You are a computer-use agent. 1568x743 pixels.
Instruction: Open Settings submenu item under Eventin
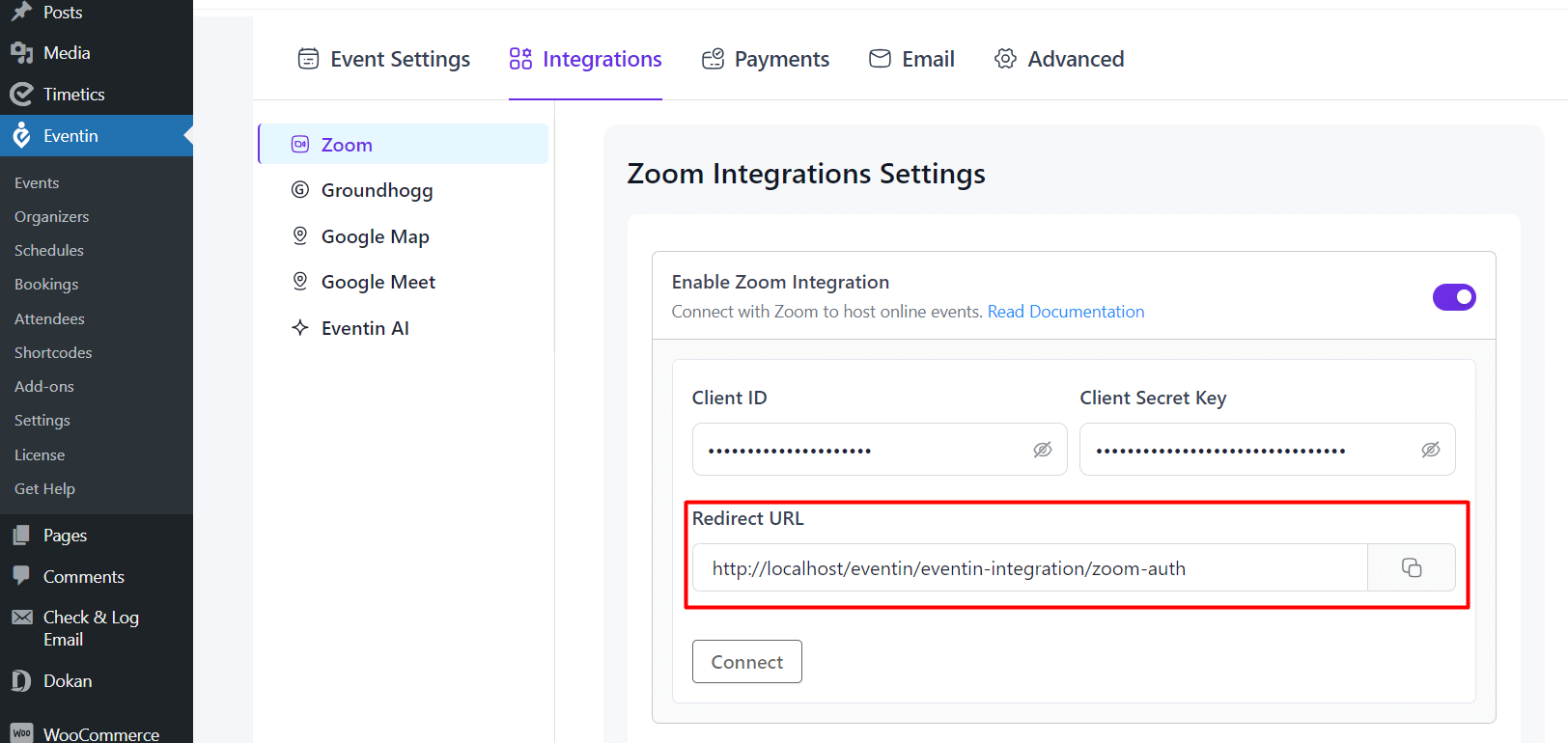[42, 421]
